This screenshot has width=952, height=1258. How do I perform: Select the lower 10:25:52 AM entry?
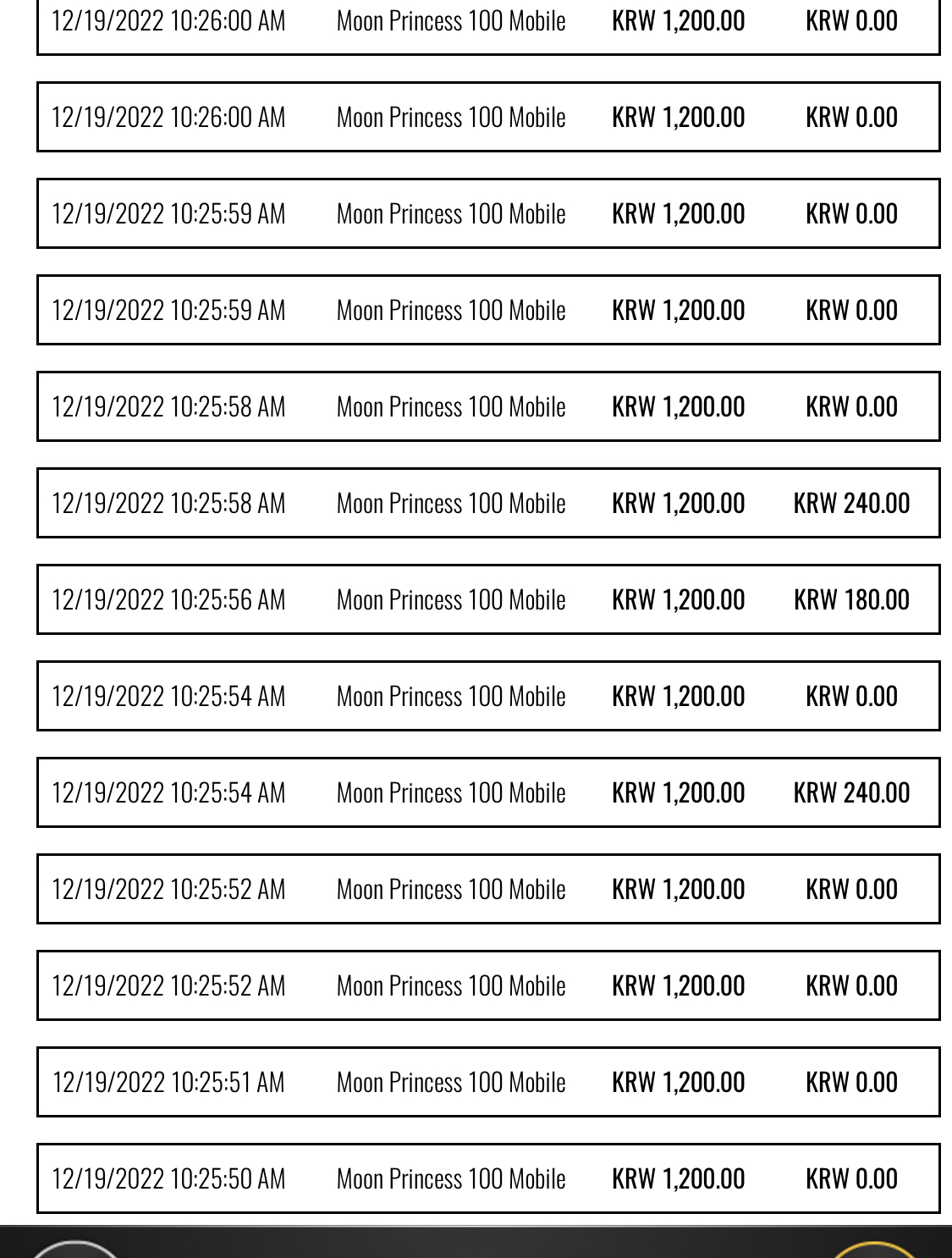tap(488, 985)
